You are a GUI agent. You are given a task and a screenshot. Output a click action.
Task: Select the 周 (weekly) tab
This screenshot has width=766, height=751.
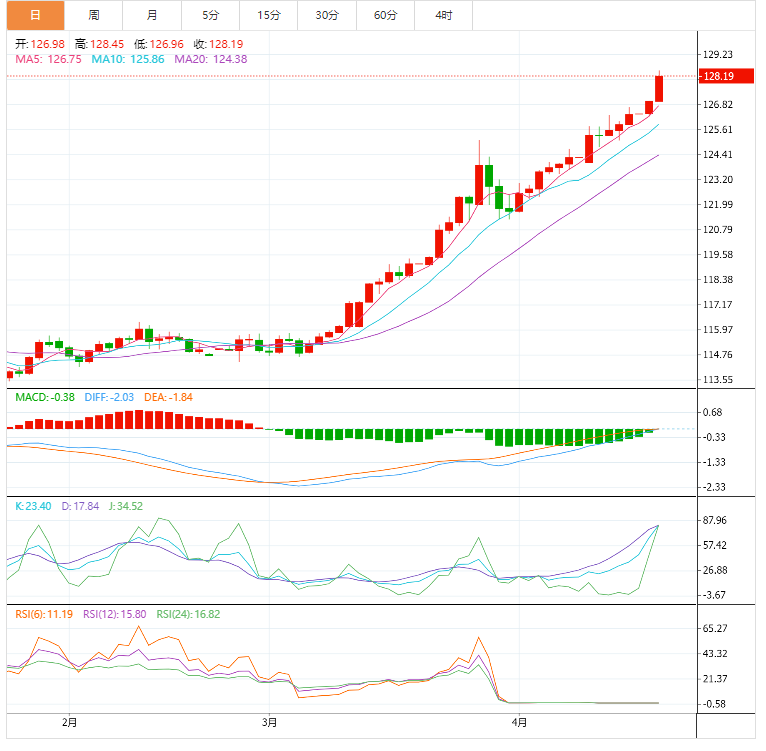click(93, 15)
